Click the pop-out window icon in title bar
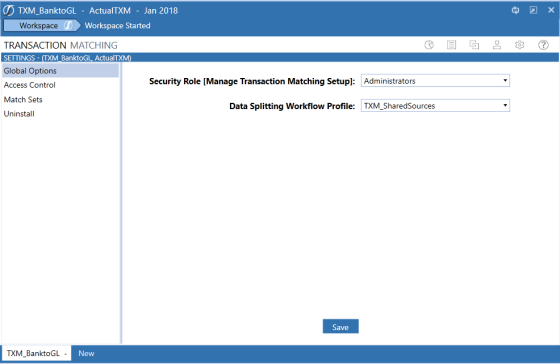 (533, 10)
